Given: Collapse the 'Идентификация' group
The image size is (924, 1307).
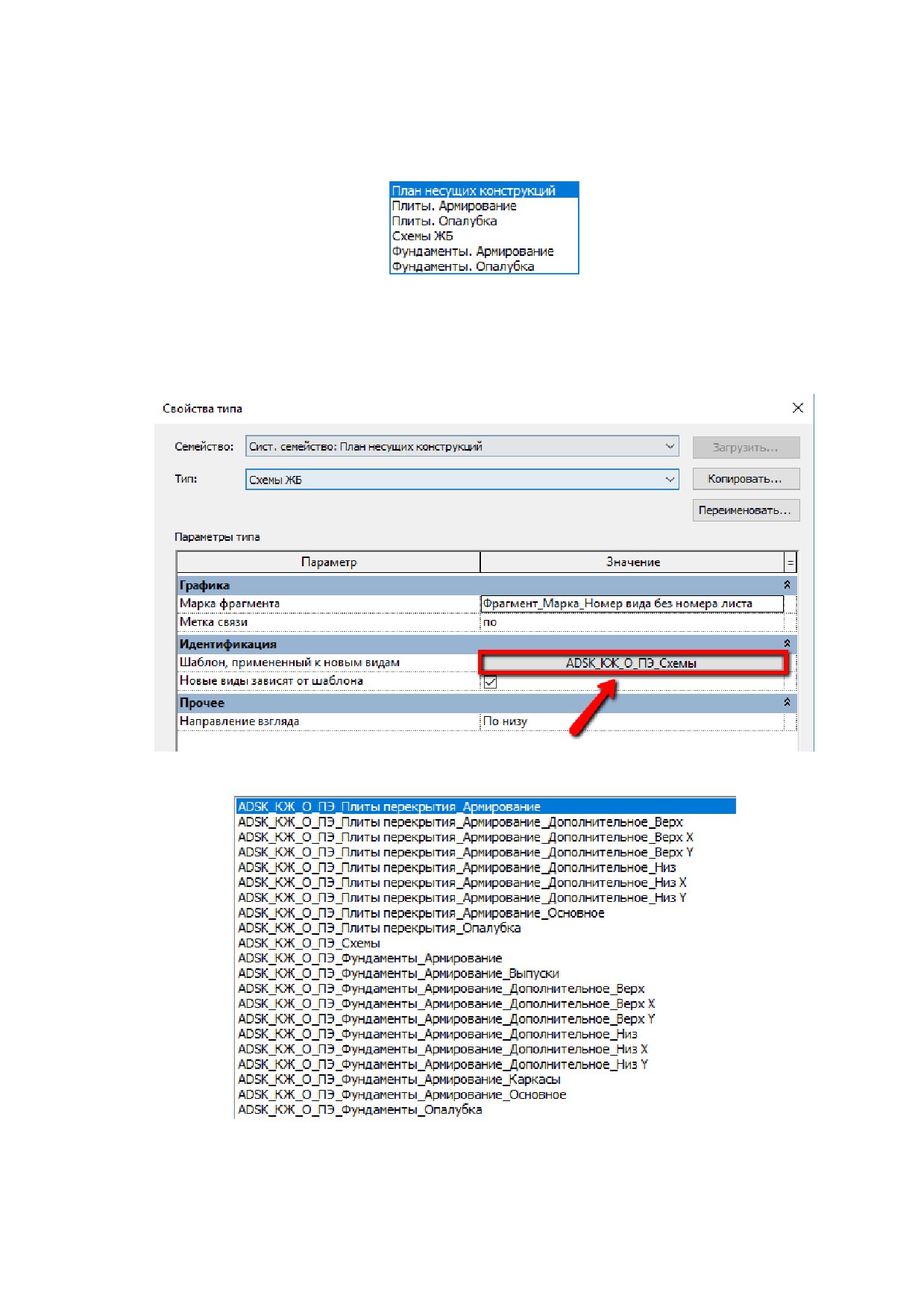Looking at the screenshot, I should click(x=787, y=643).
